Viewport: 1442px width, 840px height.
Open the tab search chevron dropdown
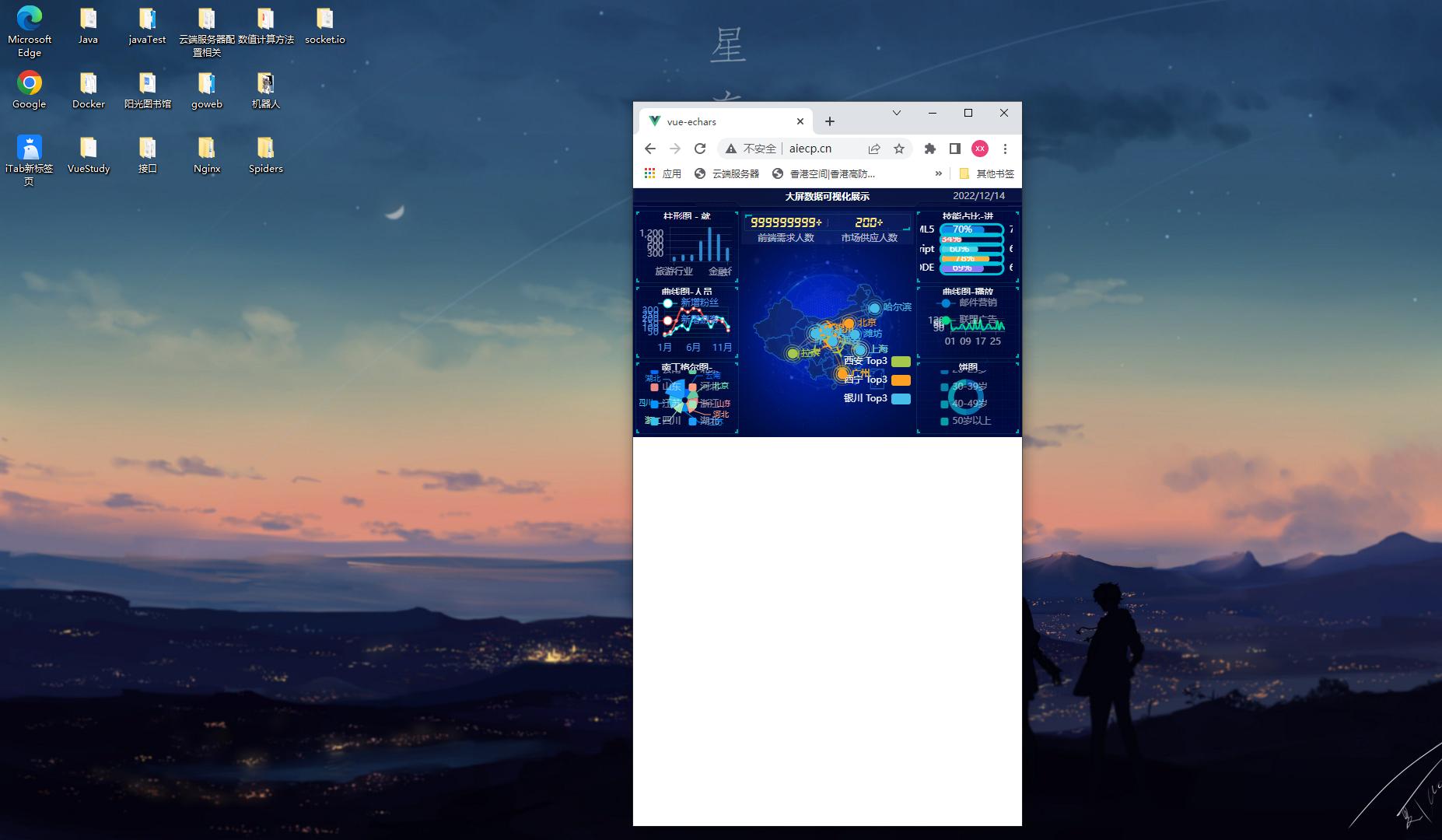(x=897, y=113)
